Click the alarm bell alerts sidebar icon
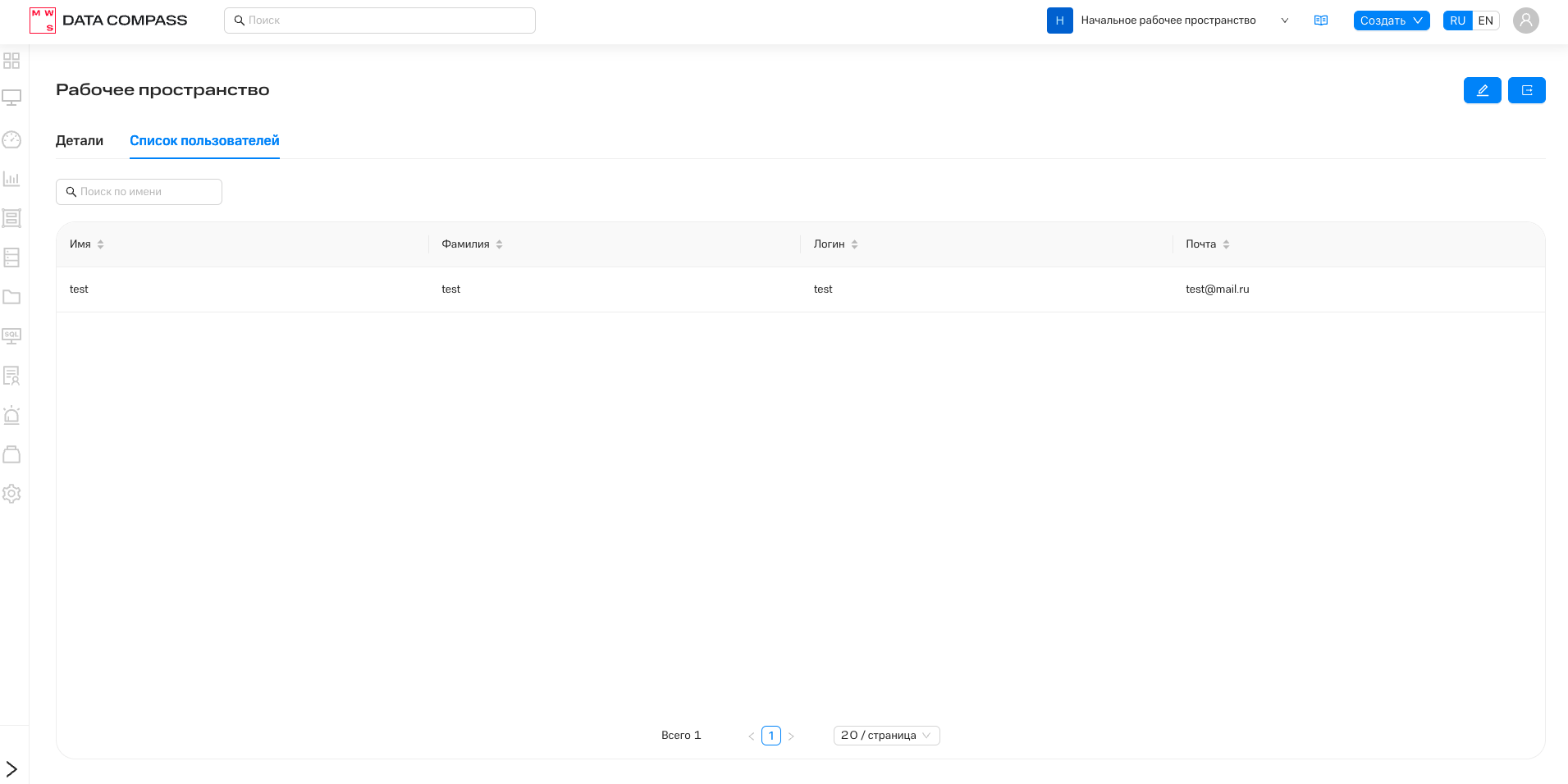 coord(11,415)
